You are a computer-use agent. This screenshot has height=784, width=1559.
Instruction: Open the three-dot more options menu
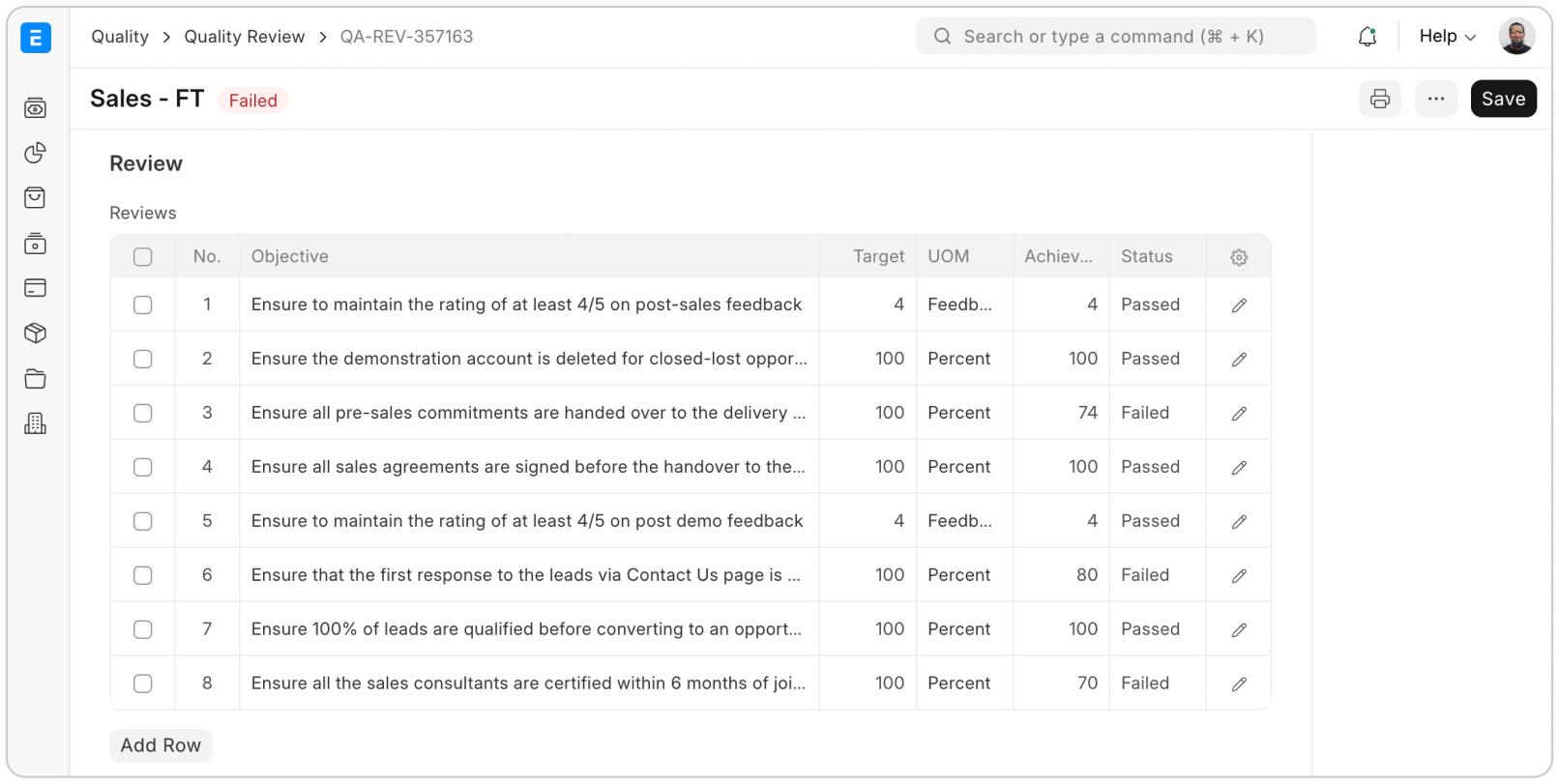pos(1435,99)
